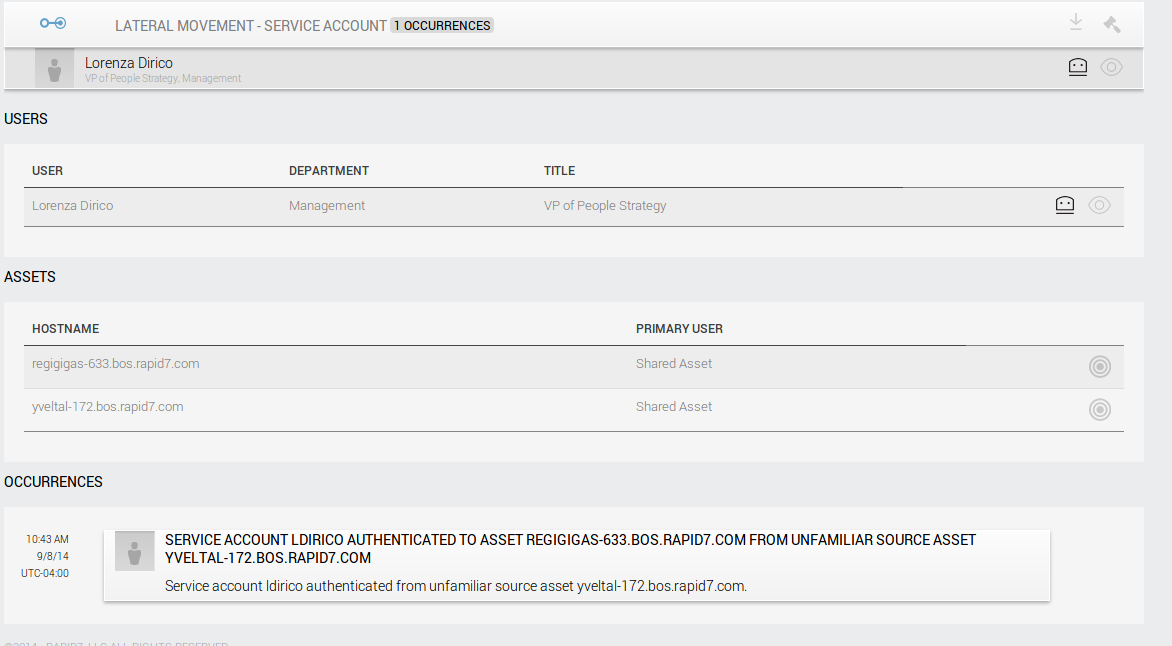Screen dimensions: 1172x646
Task: Sort by the Department column header
Action: click(328, 171)
